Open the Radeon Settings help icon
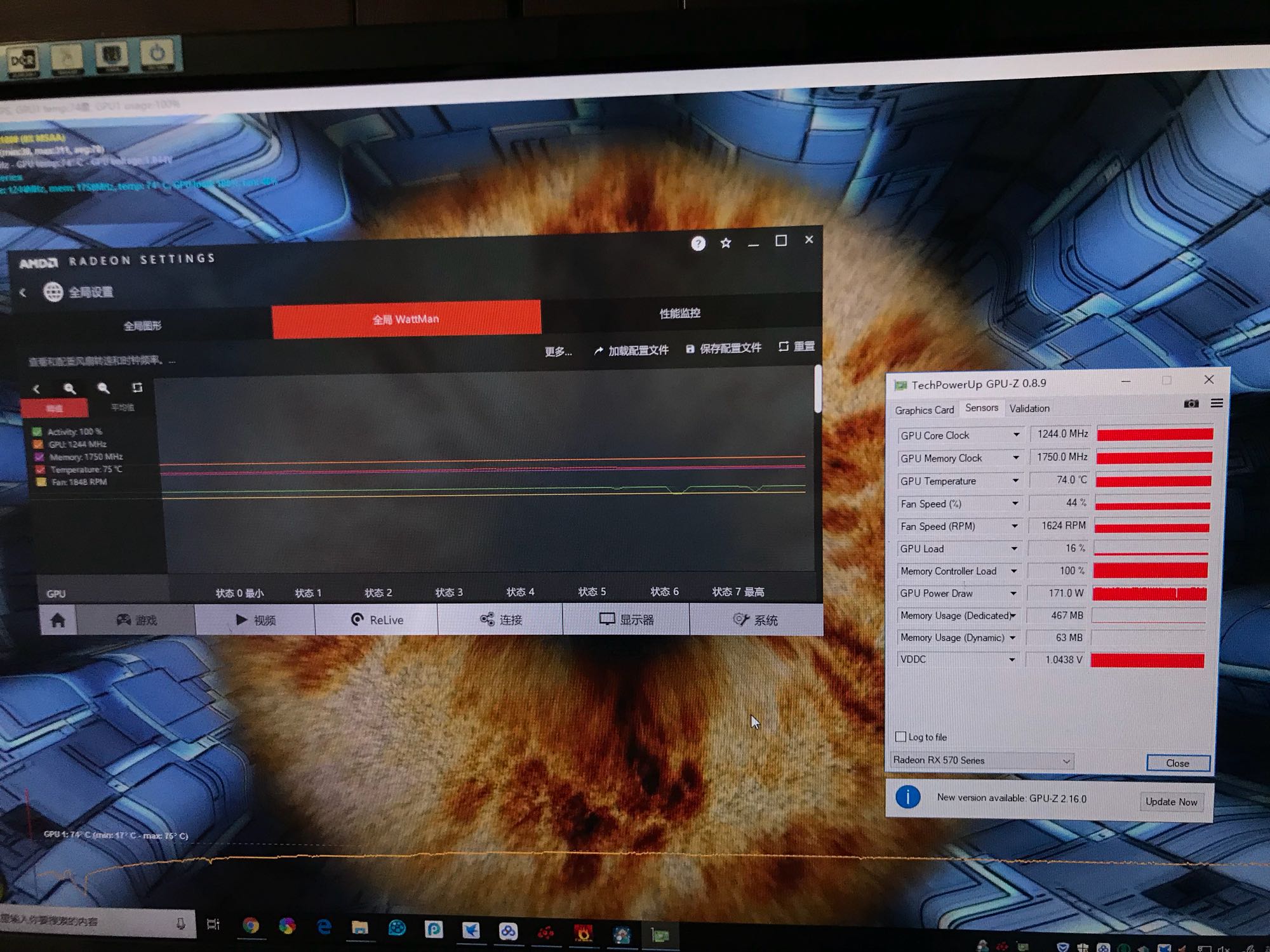 click(698, 243)
